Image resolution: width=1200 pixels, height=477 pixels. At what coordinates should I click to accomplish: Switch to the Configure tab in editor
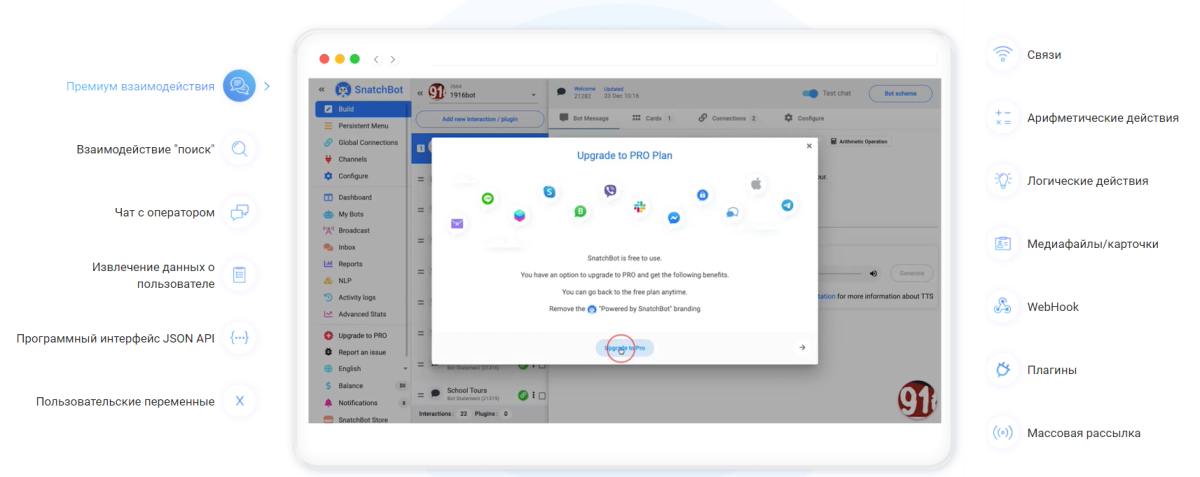[805, 118]
